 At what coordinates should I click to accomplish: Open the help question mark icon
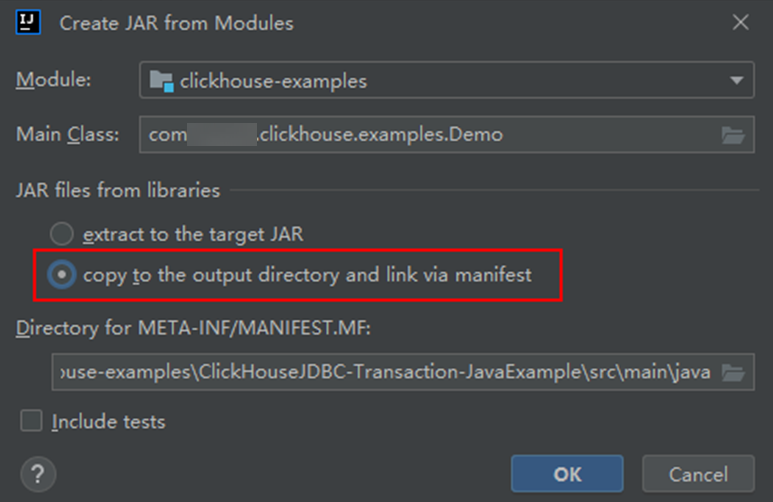click(38, 474)
